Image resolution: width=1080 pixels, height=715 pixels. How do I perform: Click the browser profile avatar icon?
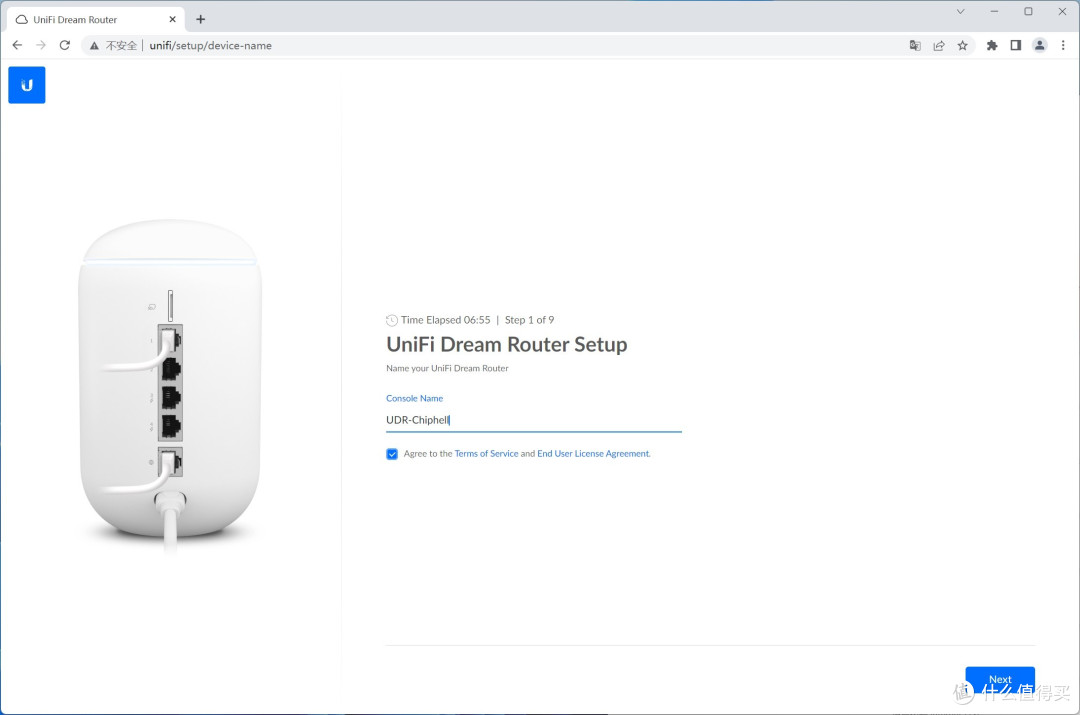pyautogui.click(x=1039, y=45)
